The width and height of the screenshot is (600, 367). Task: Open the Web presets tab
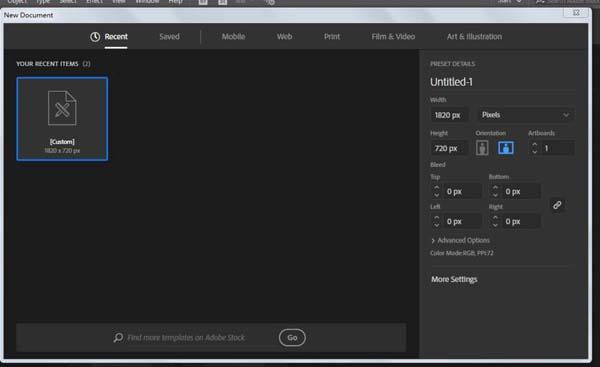(x=284, y=37)
